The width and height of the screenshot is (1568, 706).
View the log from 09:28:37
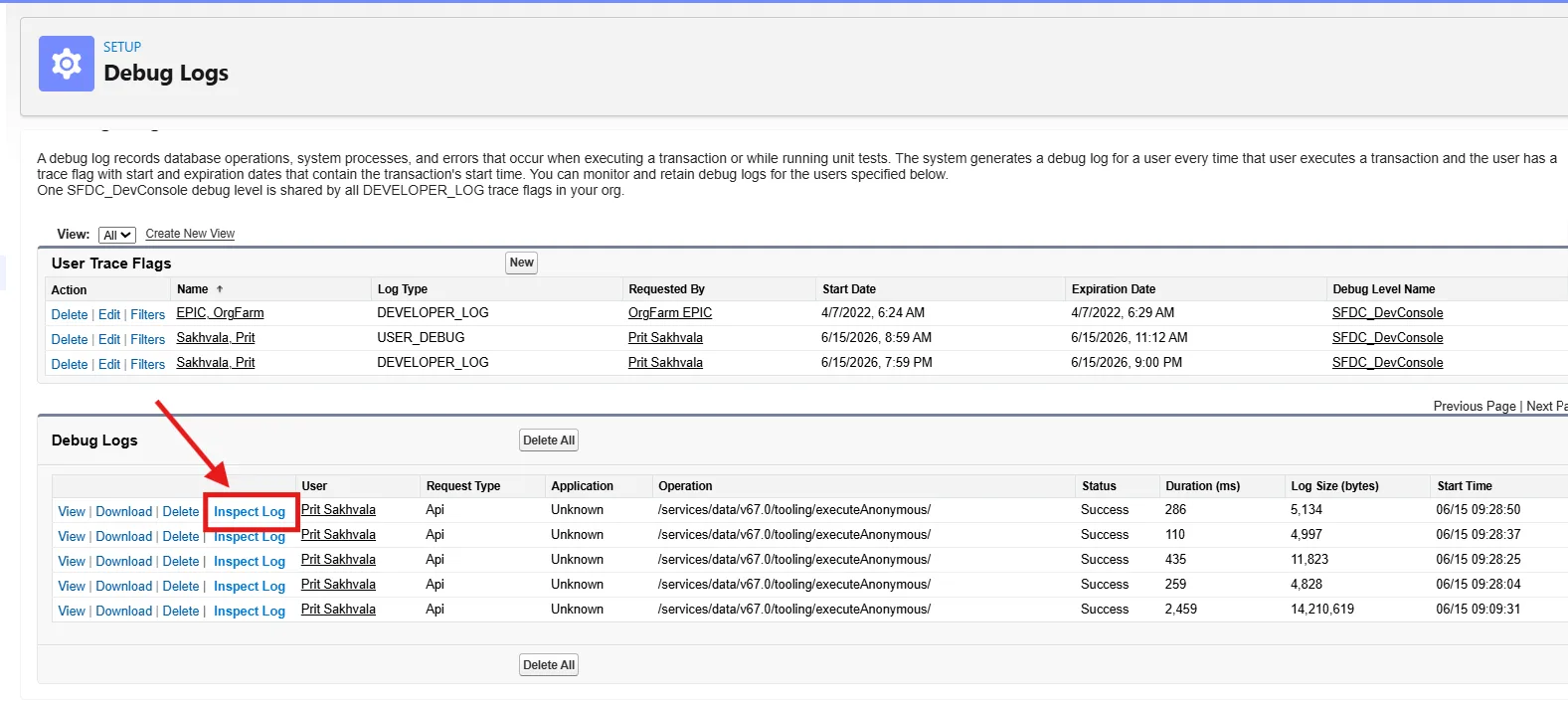(x=72, y=536)
